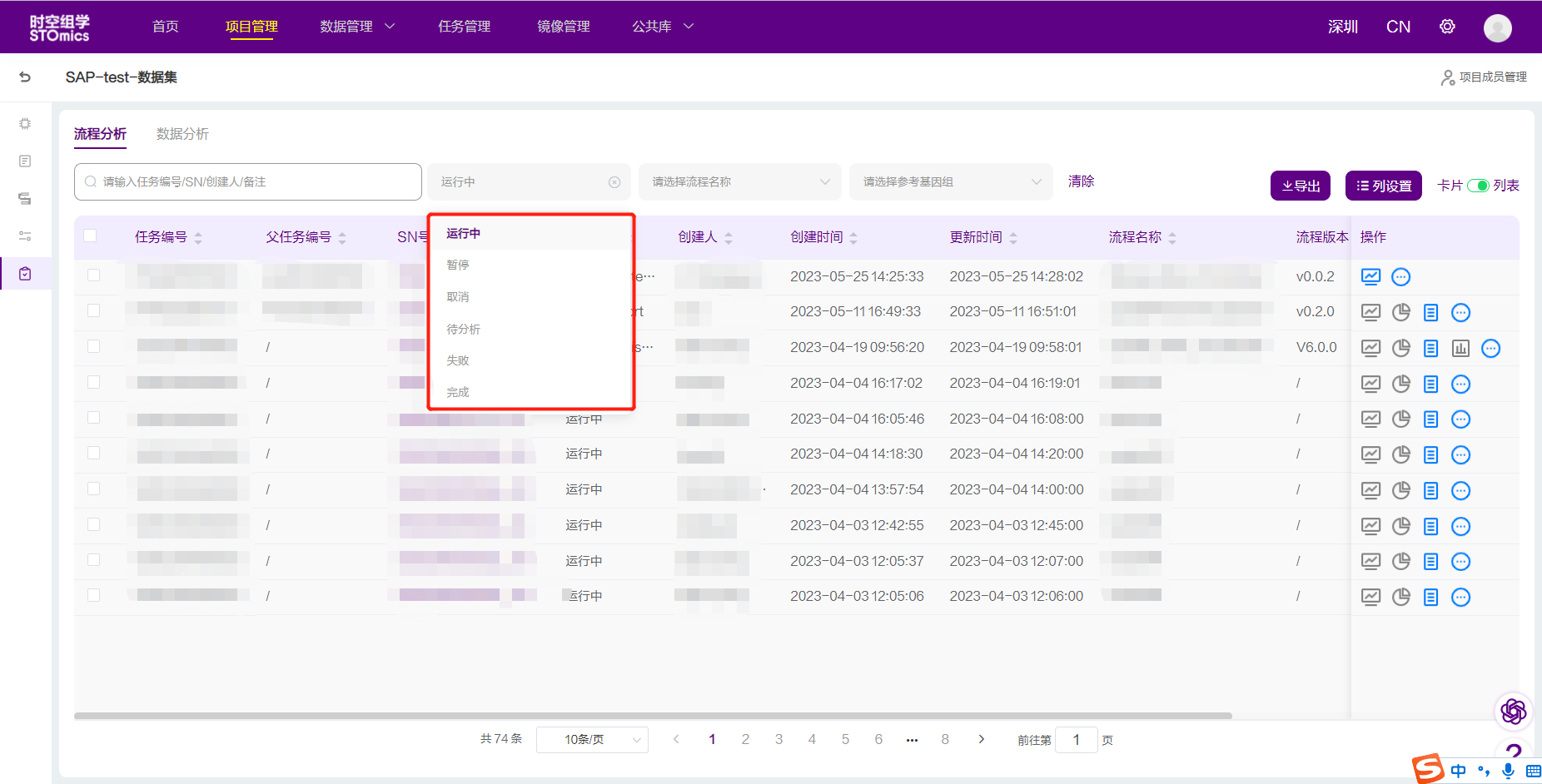The height and width of the screenshot is (784, 1542).
Task: Toggle the 卡片/列表 view switch
Action: (x=1478, y=186)
